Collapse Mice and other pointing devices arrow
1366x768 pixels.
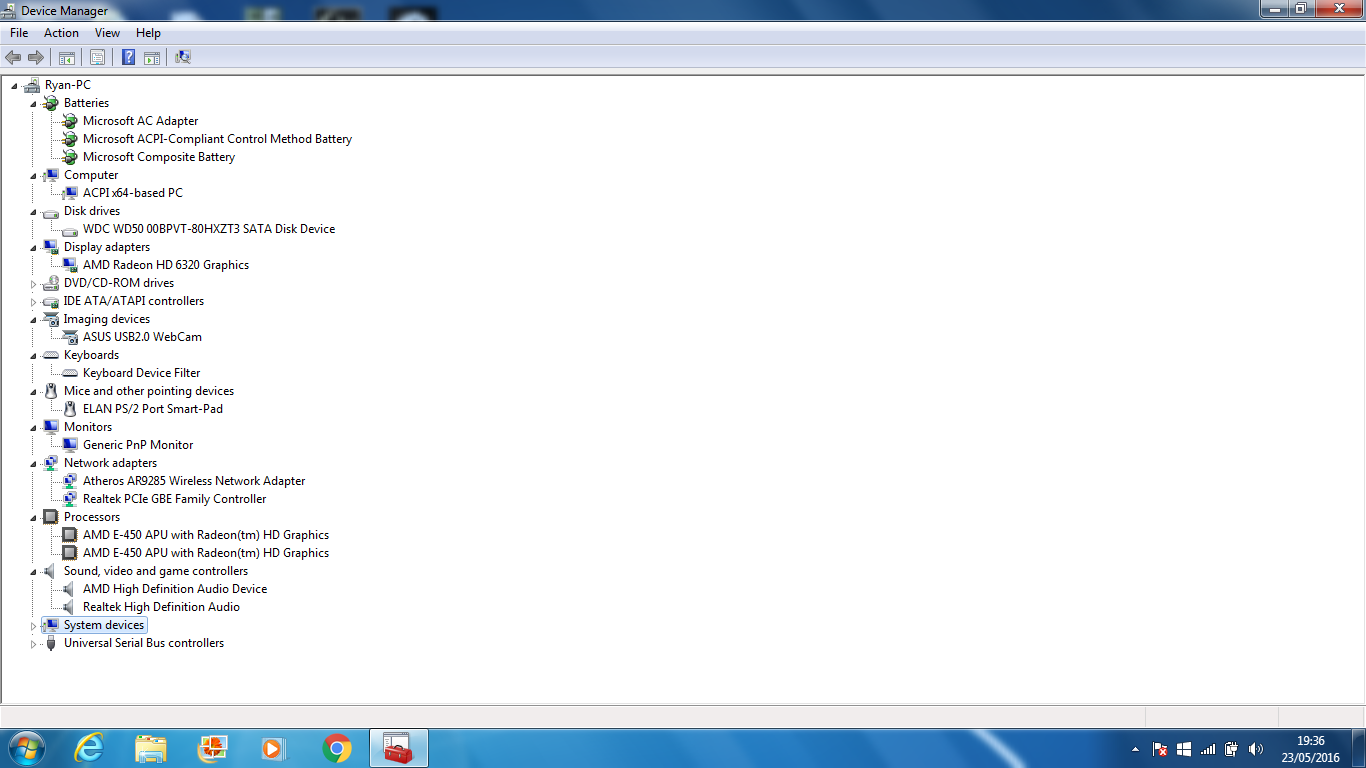coord(33,392)
